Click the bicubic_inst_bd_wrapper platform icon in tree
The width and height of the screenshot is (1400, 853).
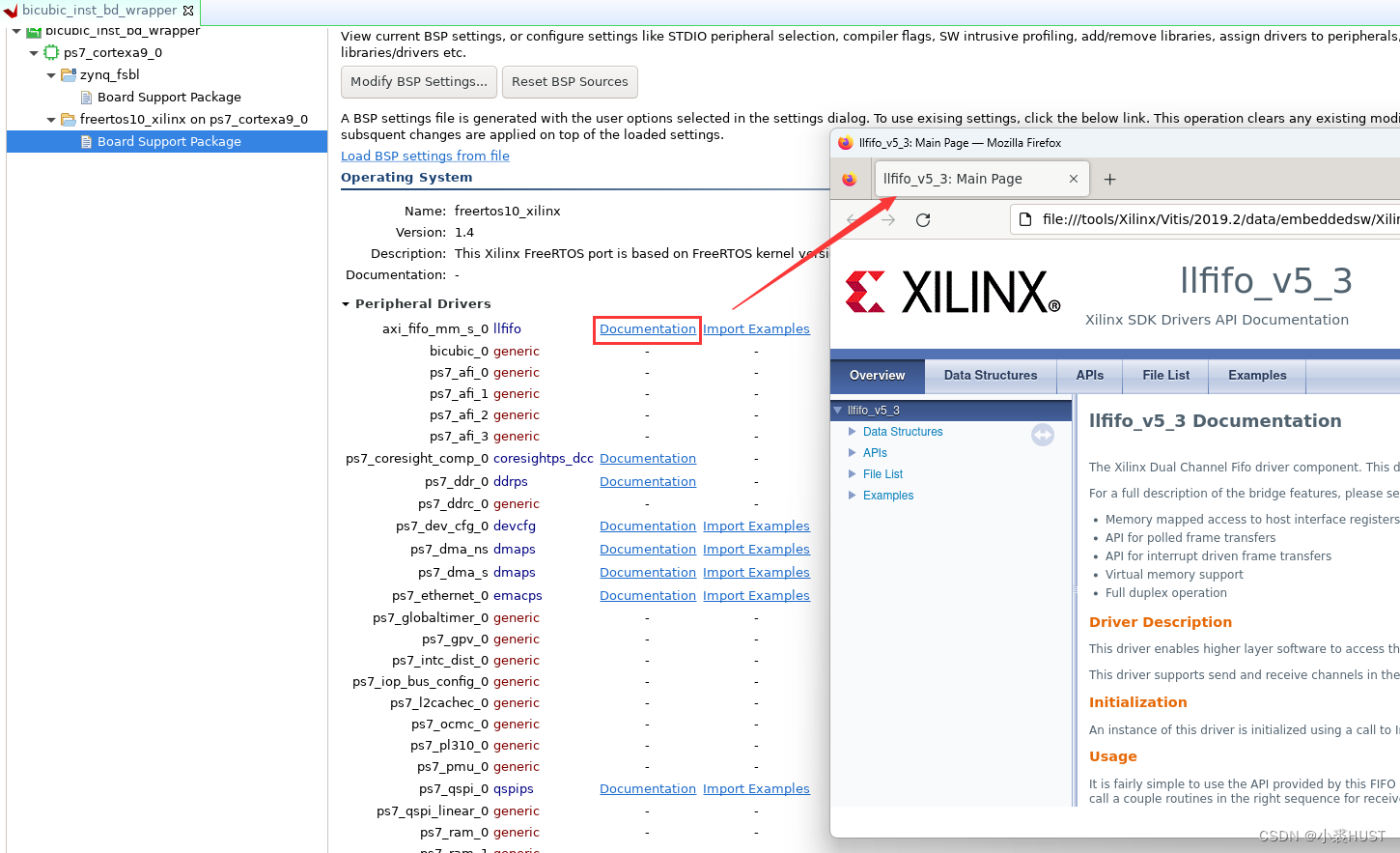33,32
